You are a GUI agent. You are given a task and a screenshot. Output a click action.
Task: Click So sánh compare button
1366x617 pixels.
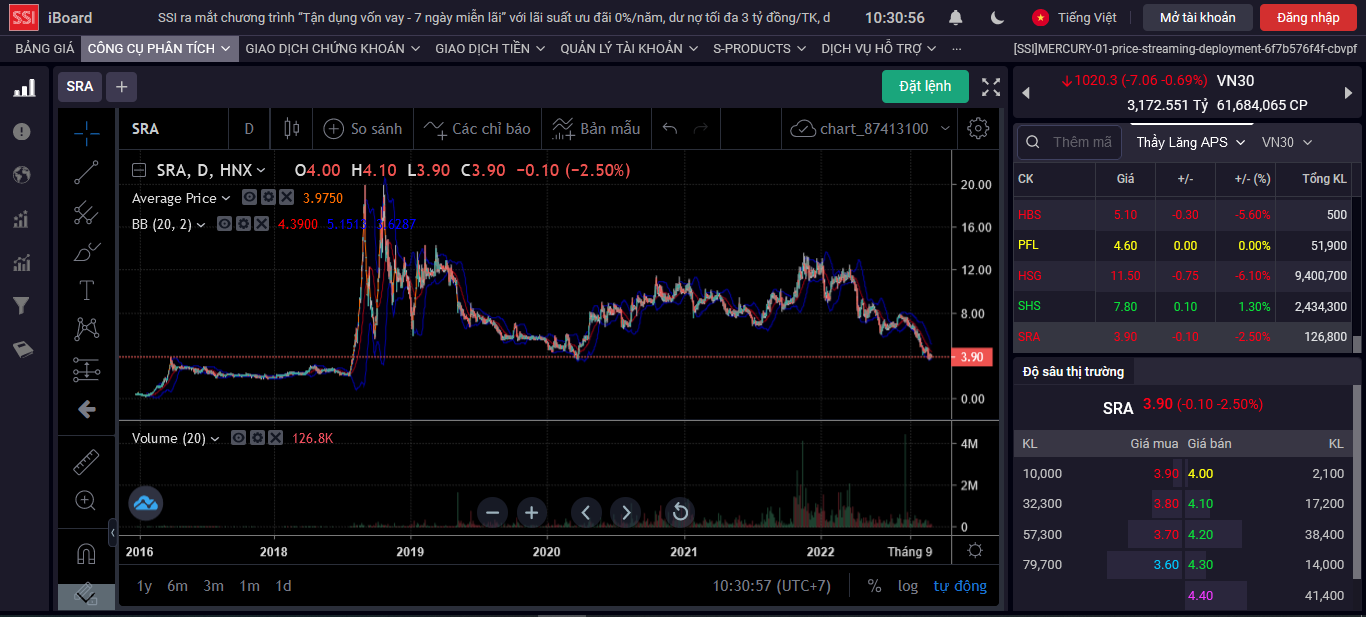tap(363, 128)
